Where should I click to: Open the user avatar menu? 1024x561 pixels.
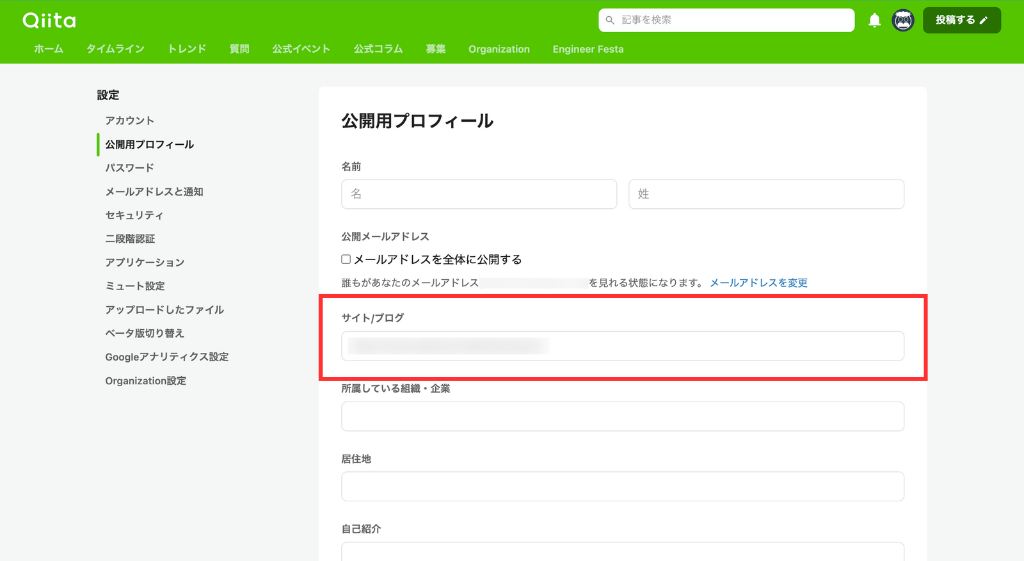pyautogui.click(x=903, y=20)
